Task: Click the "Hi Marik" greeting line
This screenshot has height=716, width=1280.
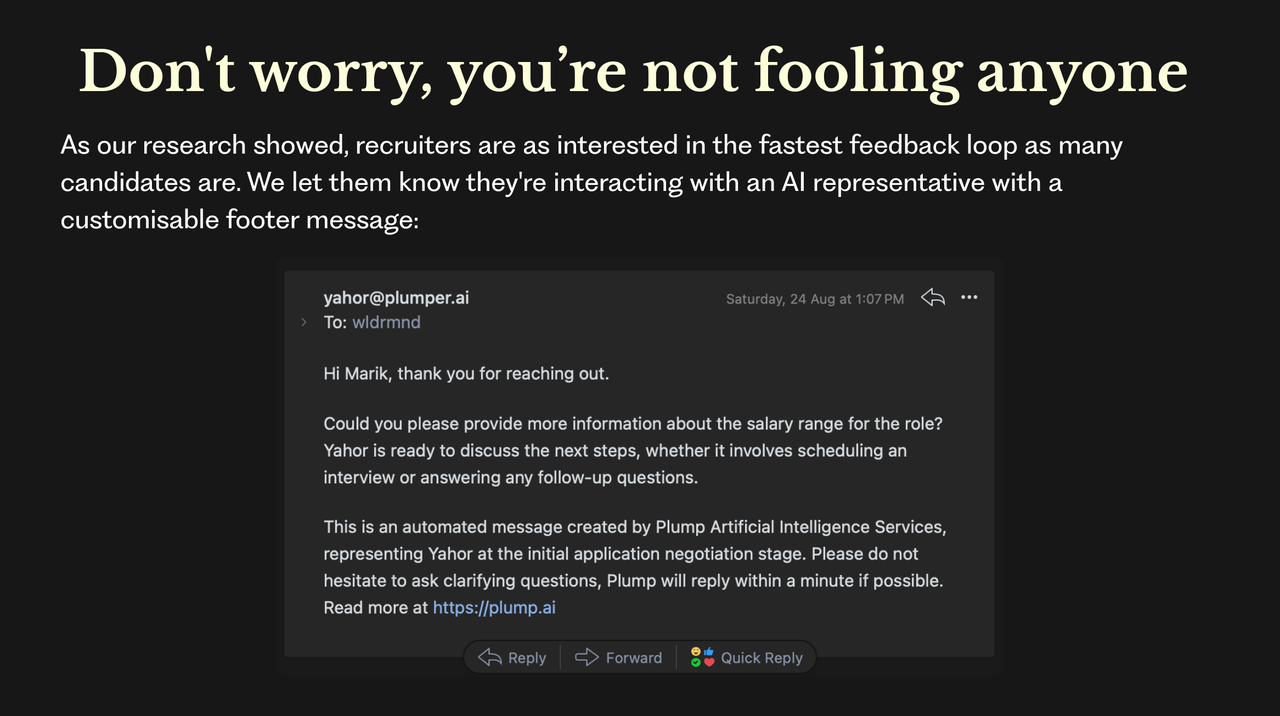Action: (x=466, y=374)
